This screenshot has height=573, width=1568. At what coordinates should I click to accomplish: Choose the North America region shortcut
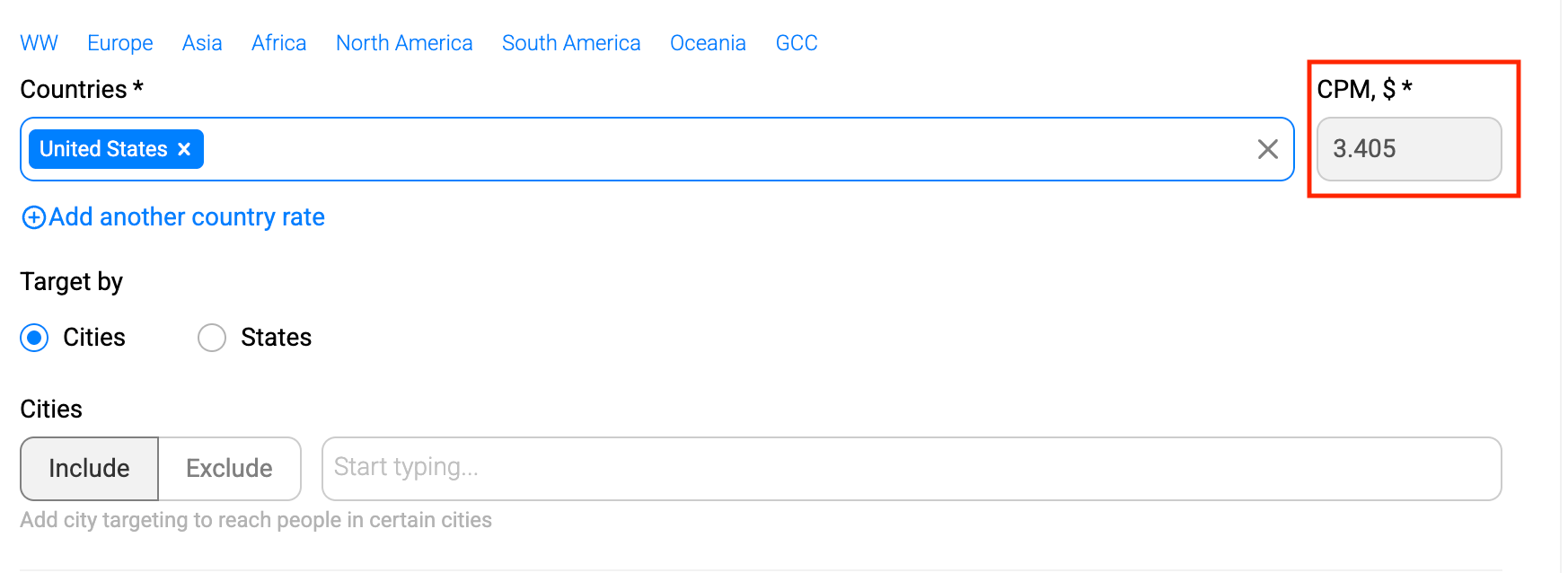click(x=404, y=43)
